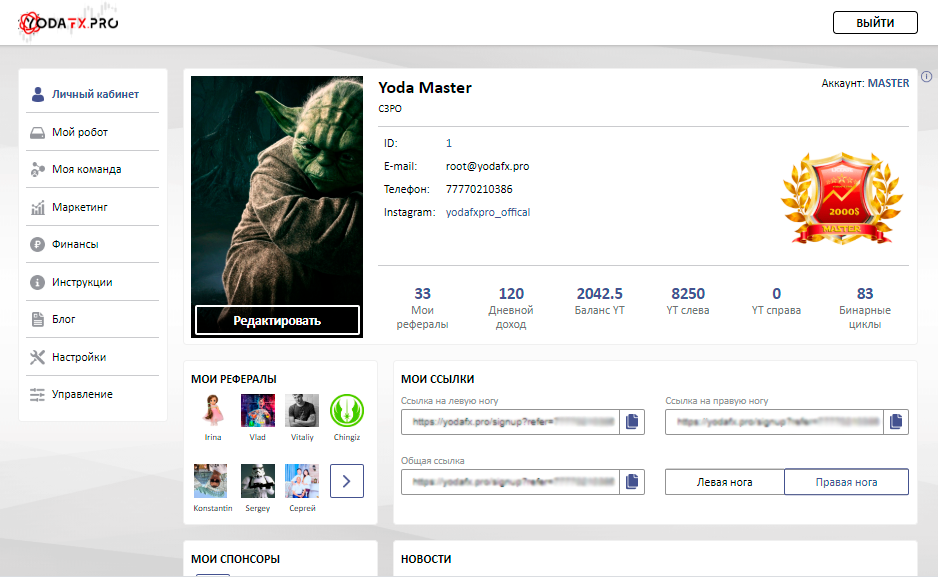The height and width of the screenshot is (577, 938).
Task: Click the 2000$ MASTER license badge
Action: pos(842,197)
